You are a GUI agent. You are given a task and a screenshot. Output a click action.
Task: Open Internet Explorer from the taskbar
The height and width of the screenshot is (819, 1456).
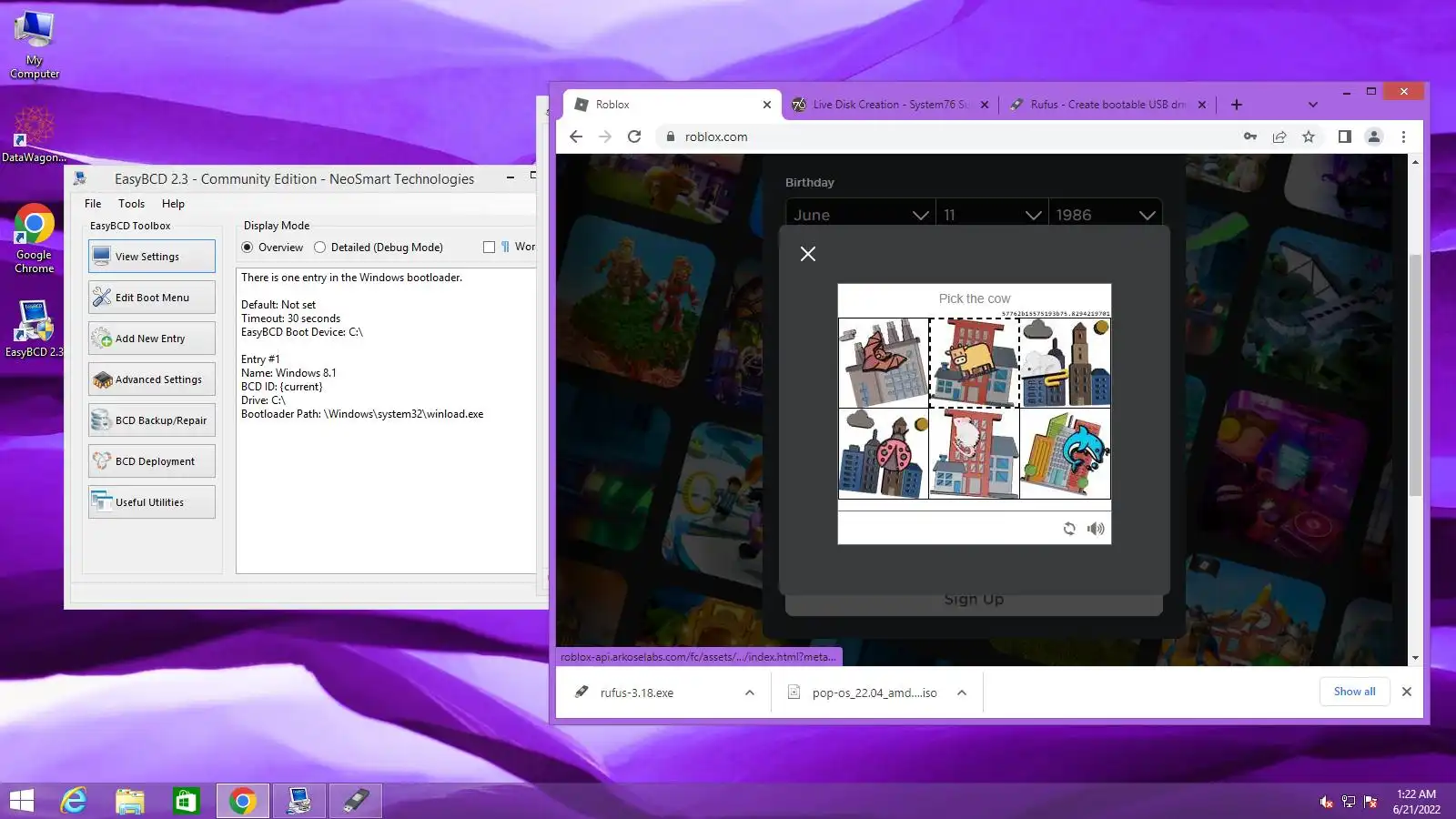tap(74, 801)
